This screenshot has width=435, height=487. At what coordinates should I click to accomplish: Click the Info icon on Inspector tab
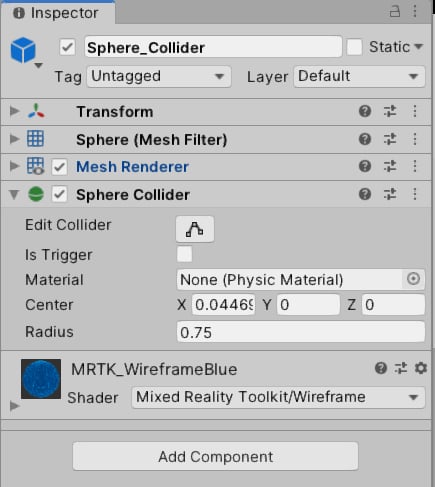tap(19, 13)
